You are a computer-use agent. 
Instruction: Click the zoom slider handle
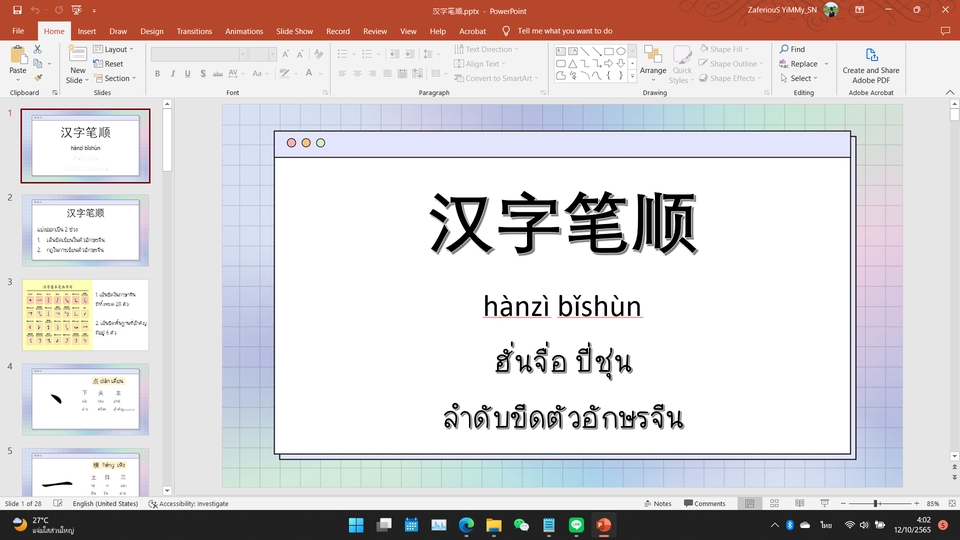876,503
